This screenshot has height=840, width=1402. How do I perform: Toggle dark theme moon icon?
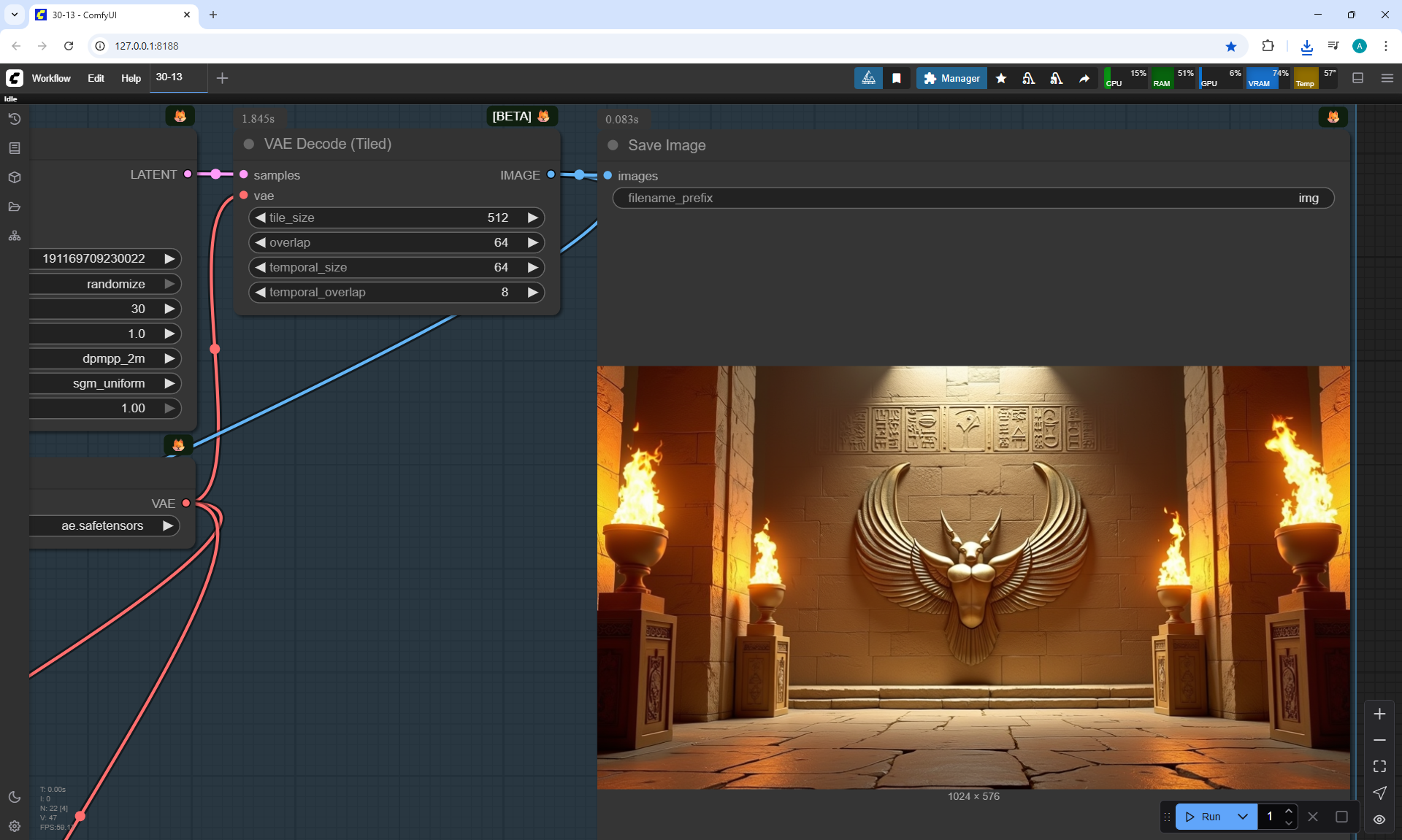click(x=15, y=797)
